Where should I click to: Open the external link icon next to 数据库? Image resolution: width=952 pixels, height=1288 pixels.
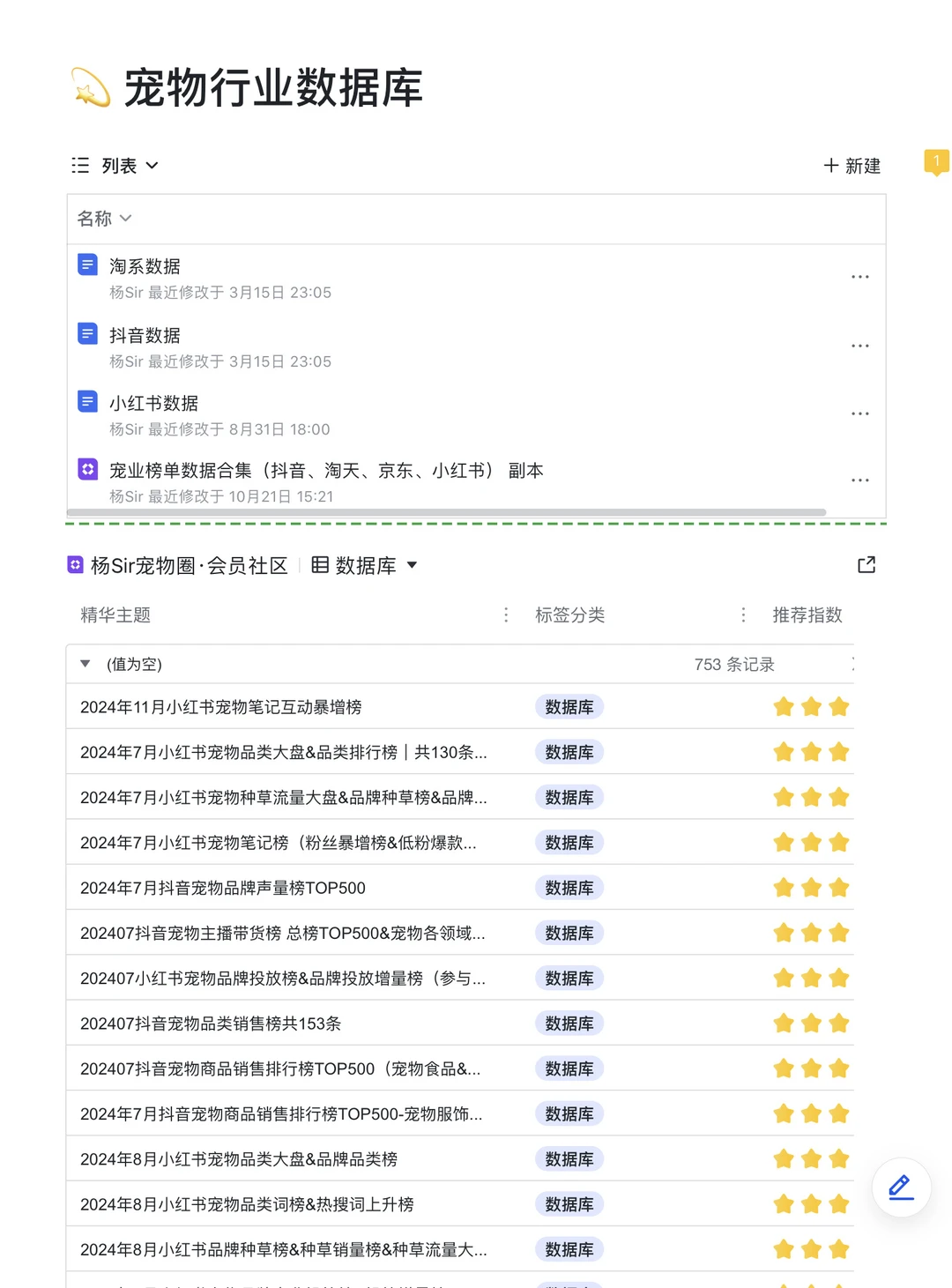pos(866,565)
